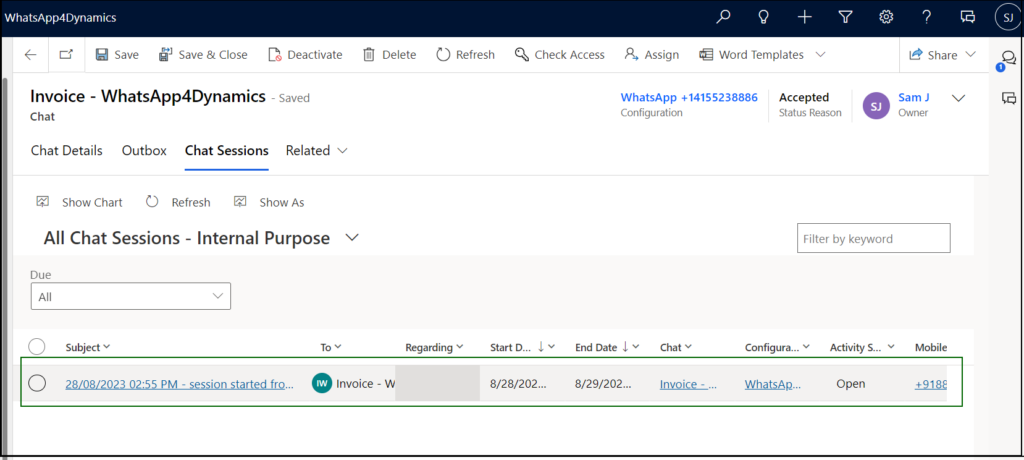The image size is (1024, 460).
Task: Click the Filter by keyword field
Action: tap(874, 238)
